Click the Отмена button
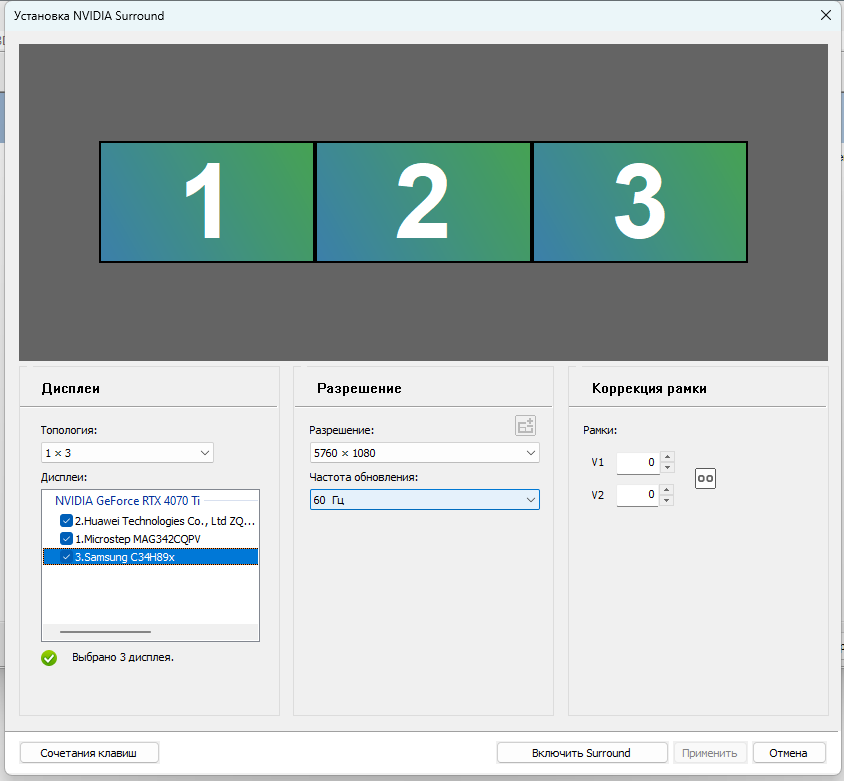 789,752
